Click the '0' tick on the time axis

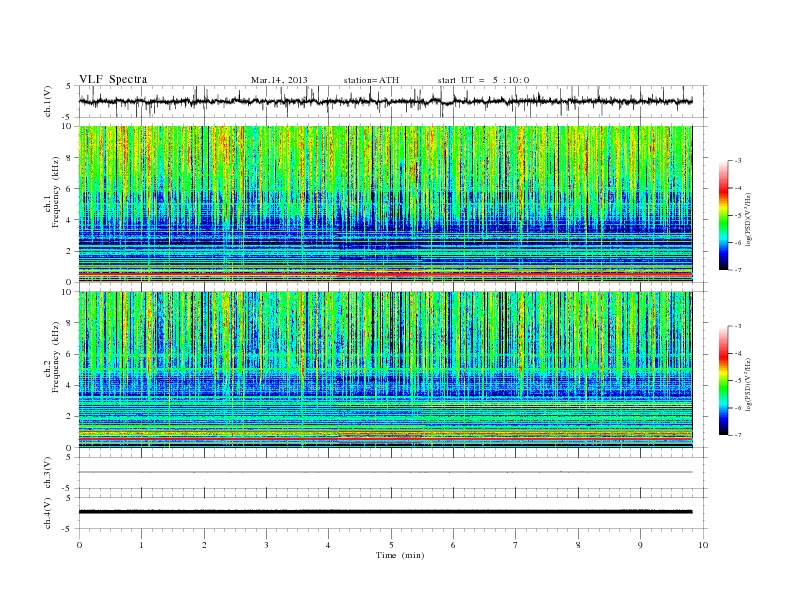79,545
